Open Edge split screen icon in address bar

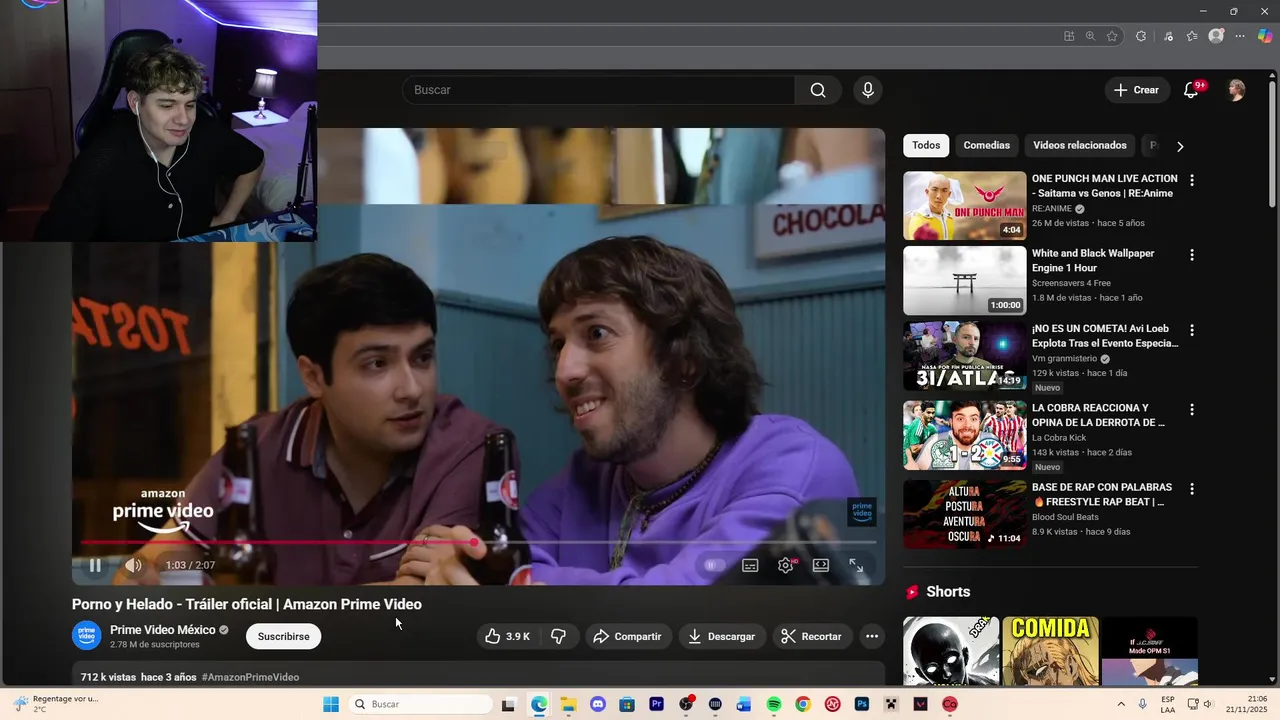pos(1069,36)
